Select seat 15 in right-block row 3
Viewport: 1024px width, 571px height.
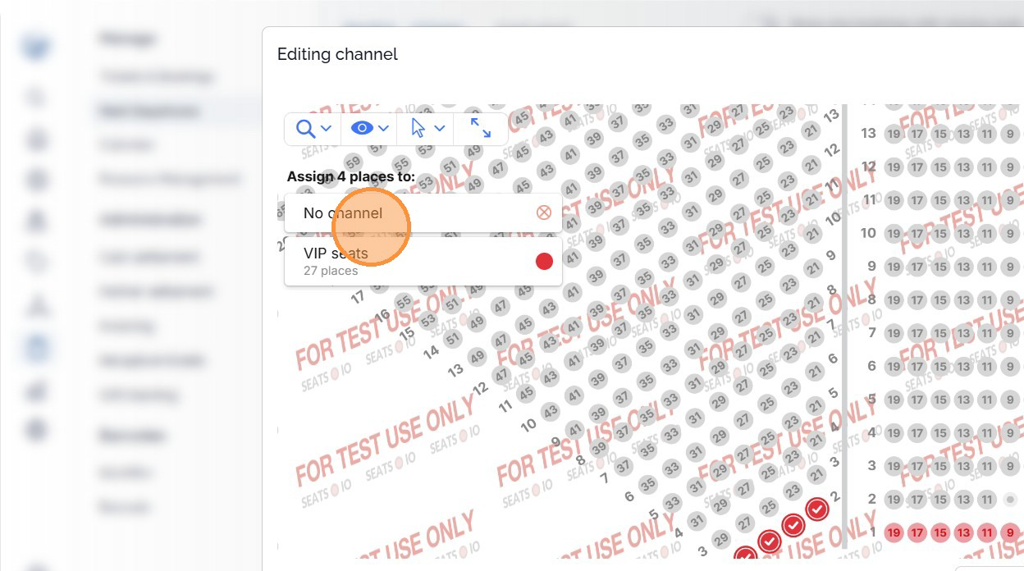(x=940, y=466)
